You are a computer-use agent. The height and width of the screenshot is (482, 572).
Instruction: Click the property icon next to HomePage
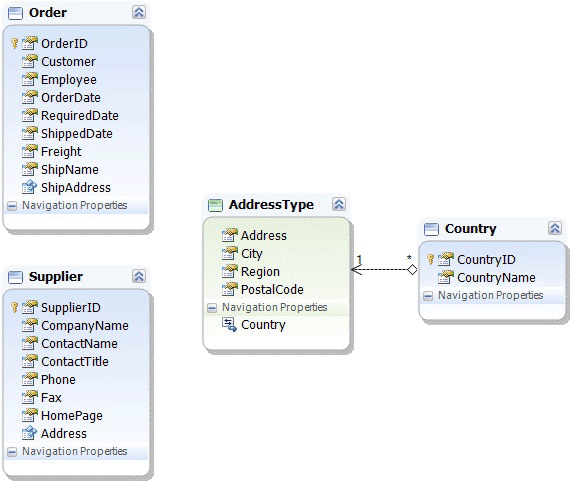(x=30, y=415)
